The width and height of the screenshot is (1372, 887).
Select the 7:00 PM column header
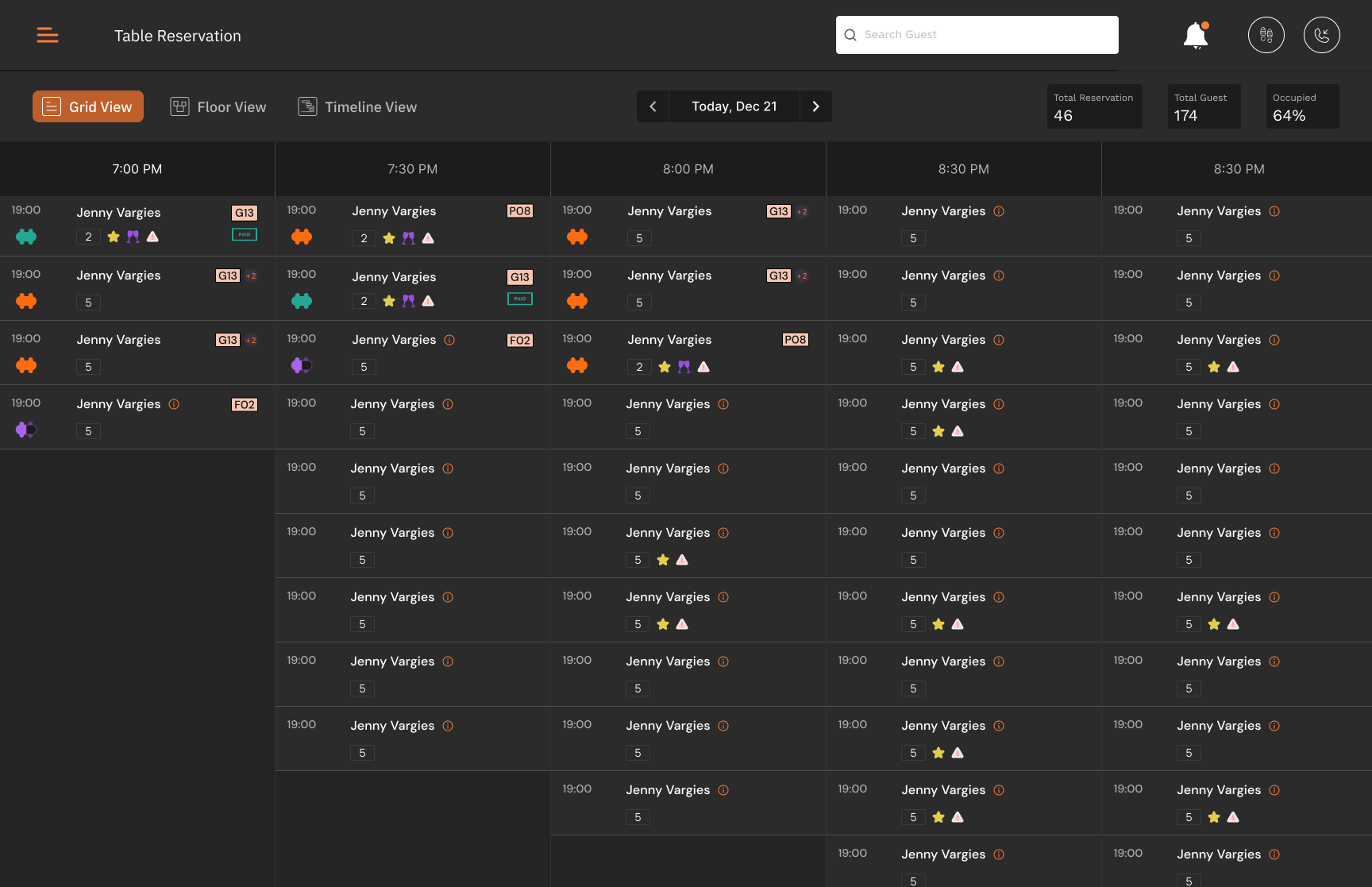pos(137,169)
